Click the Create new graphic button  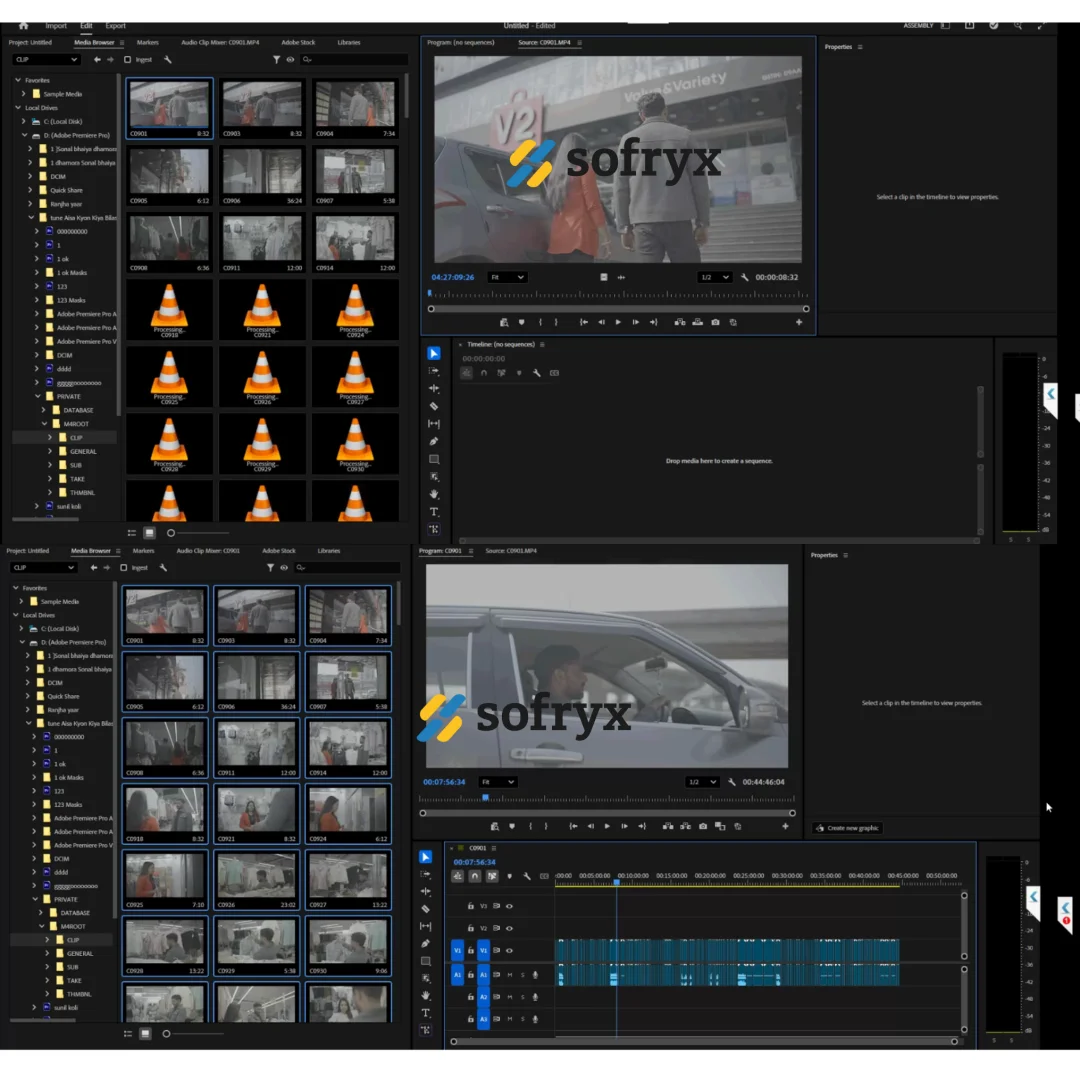click(848, 828)
